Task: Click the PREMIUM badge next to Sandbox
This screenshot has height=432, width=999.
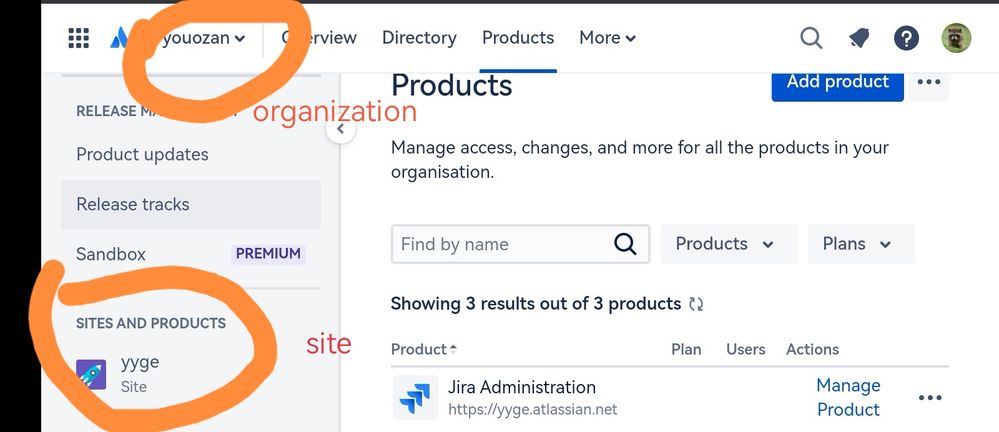Action: [x=268, y=254]
